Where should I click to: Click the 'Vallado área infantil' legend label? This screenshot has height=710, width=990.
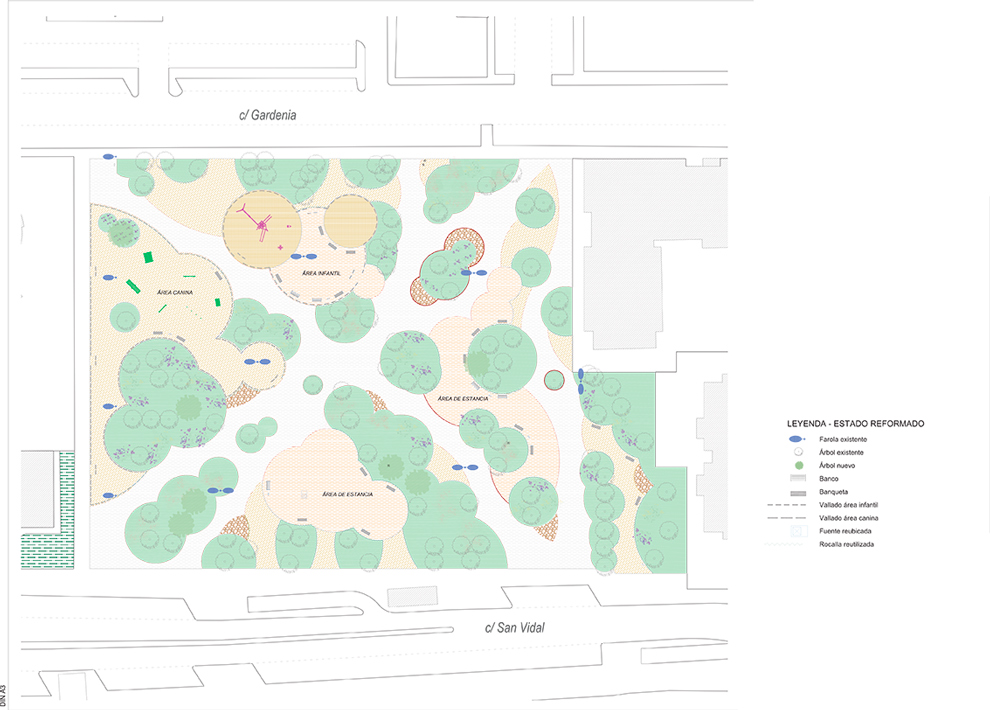[848, 505]
